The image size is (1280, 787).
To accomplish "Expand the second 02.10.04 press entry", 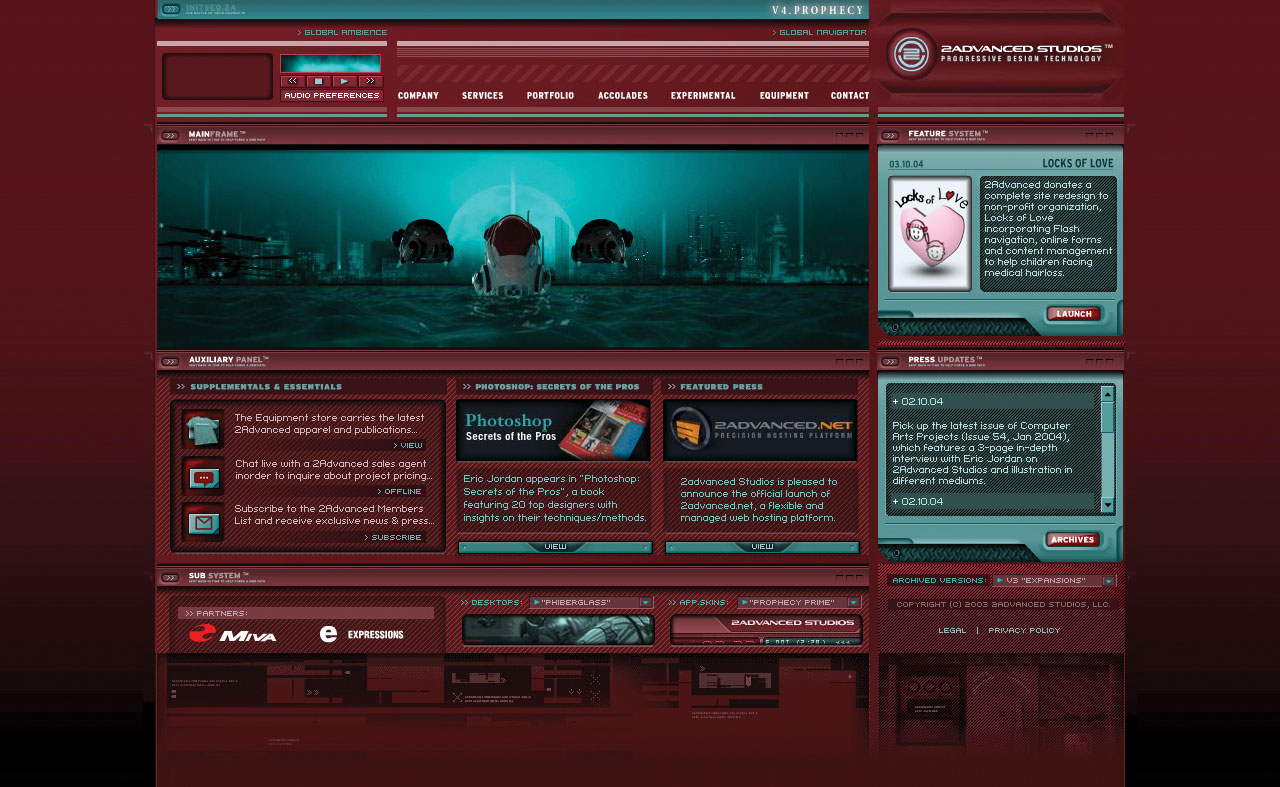I will click(x=993, y=501).
